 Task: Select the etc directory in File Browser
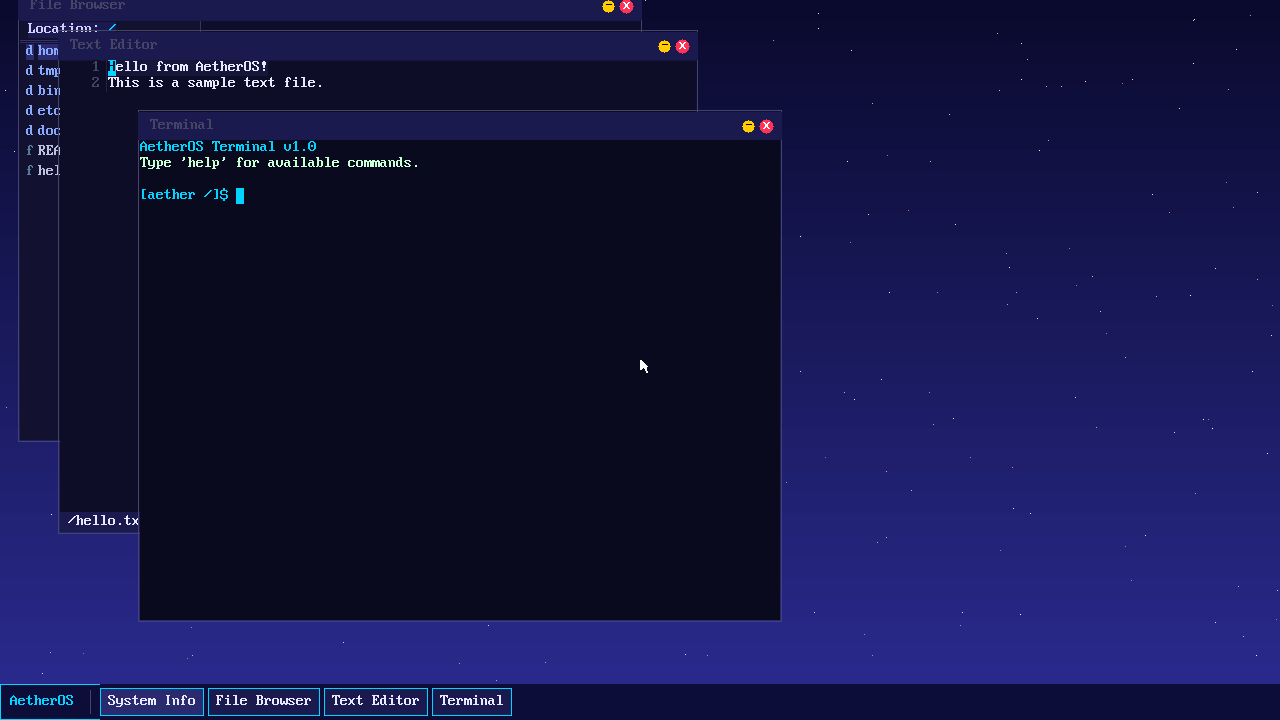40,111
